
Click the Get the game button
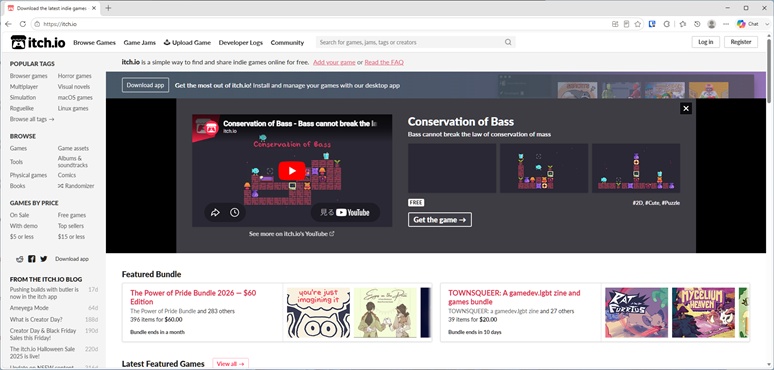[x=440, y=220]
